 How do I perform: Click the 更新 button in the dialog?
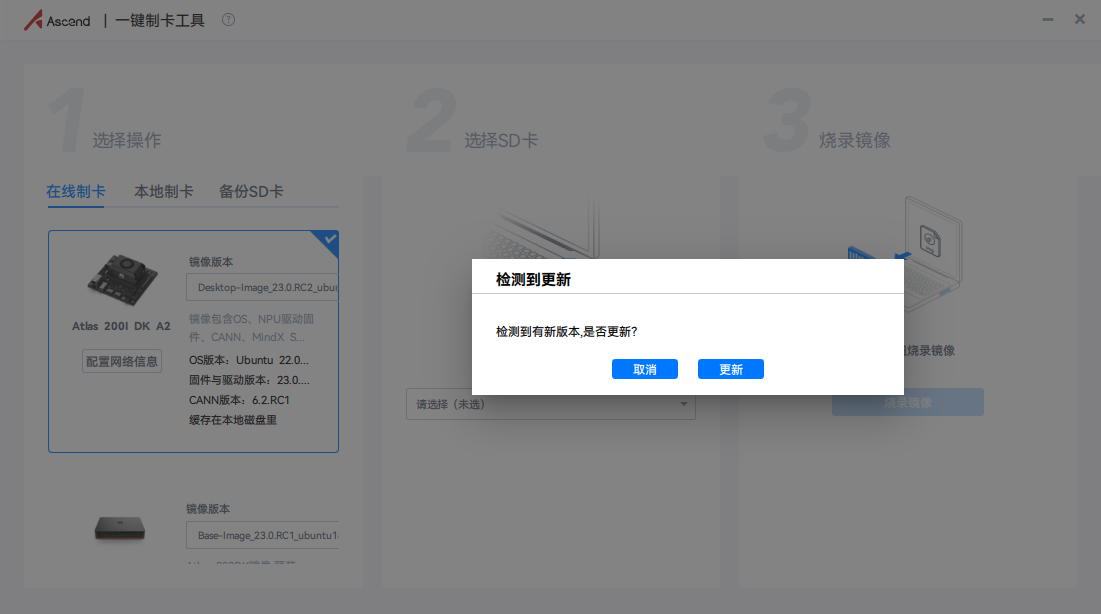(x=730, y=370)
